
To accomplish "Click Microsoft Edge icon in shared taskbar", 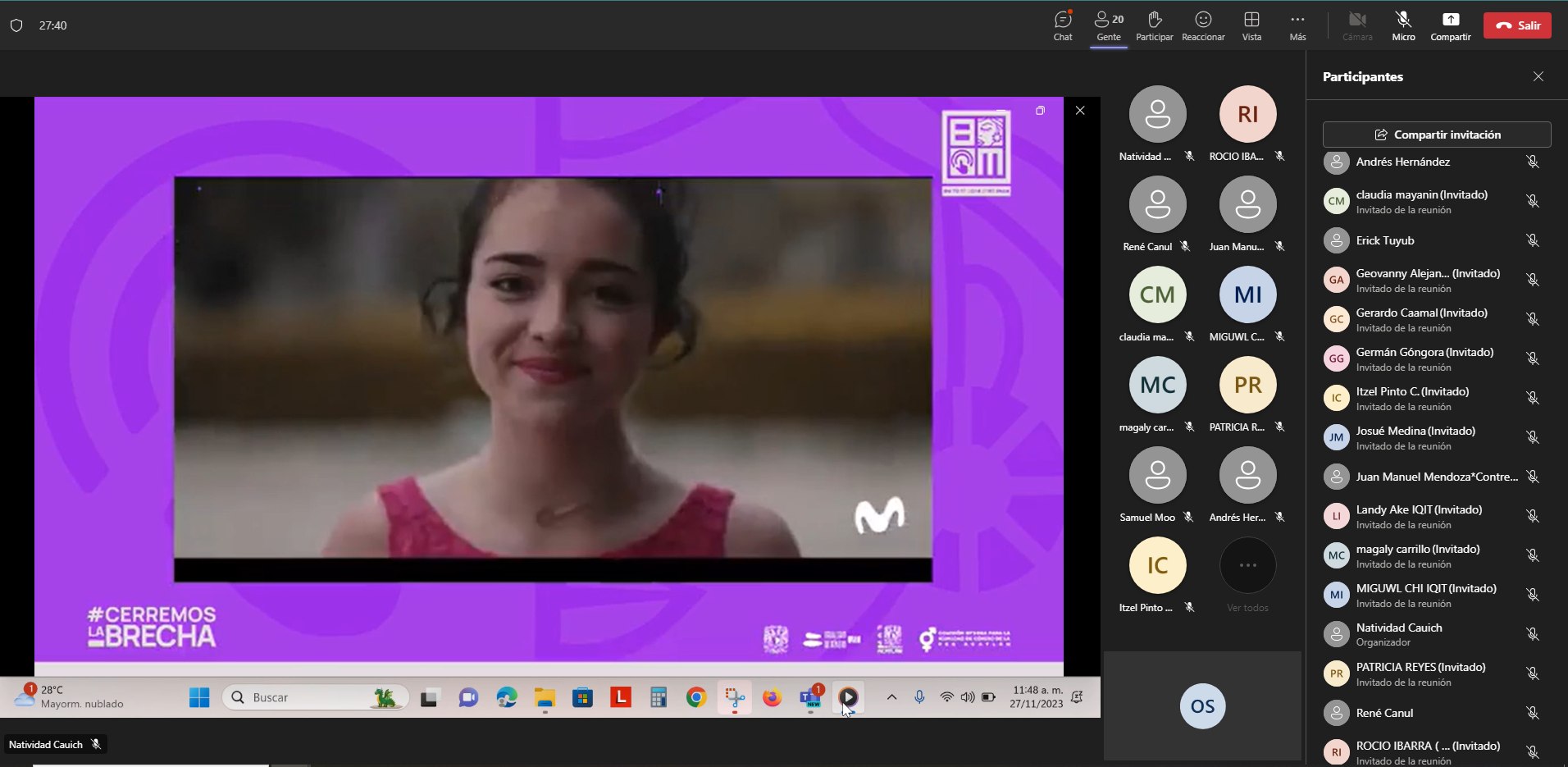I will click(x=507, y=697).
